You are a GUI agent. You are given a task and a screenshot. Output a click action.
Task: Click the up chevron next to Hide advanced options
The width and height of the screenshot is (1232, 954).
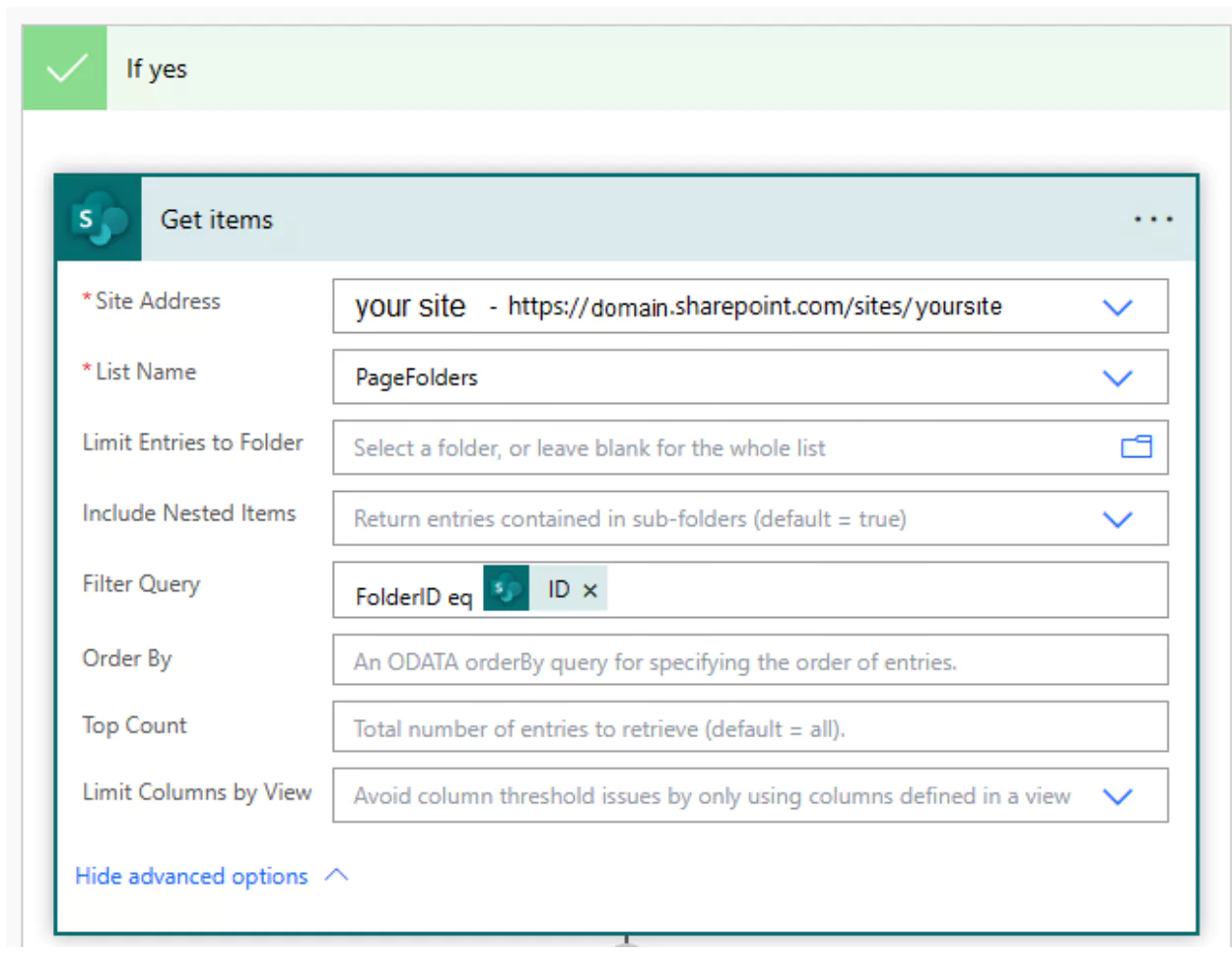coord(336,875)
